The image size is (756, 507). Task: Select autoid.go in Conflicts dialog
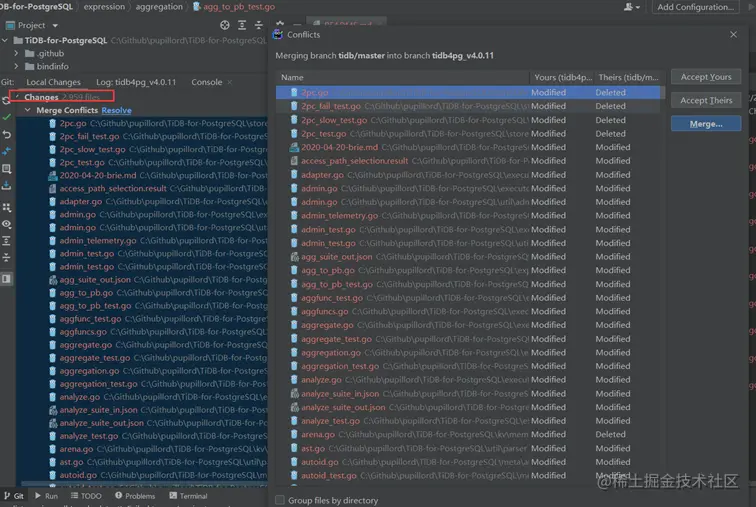468,462
